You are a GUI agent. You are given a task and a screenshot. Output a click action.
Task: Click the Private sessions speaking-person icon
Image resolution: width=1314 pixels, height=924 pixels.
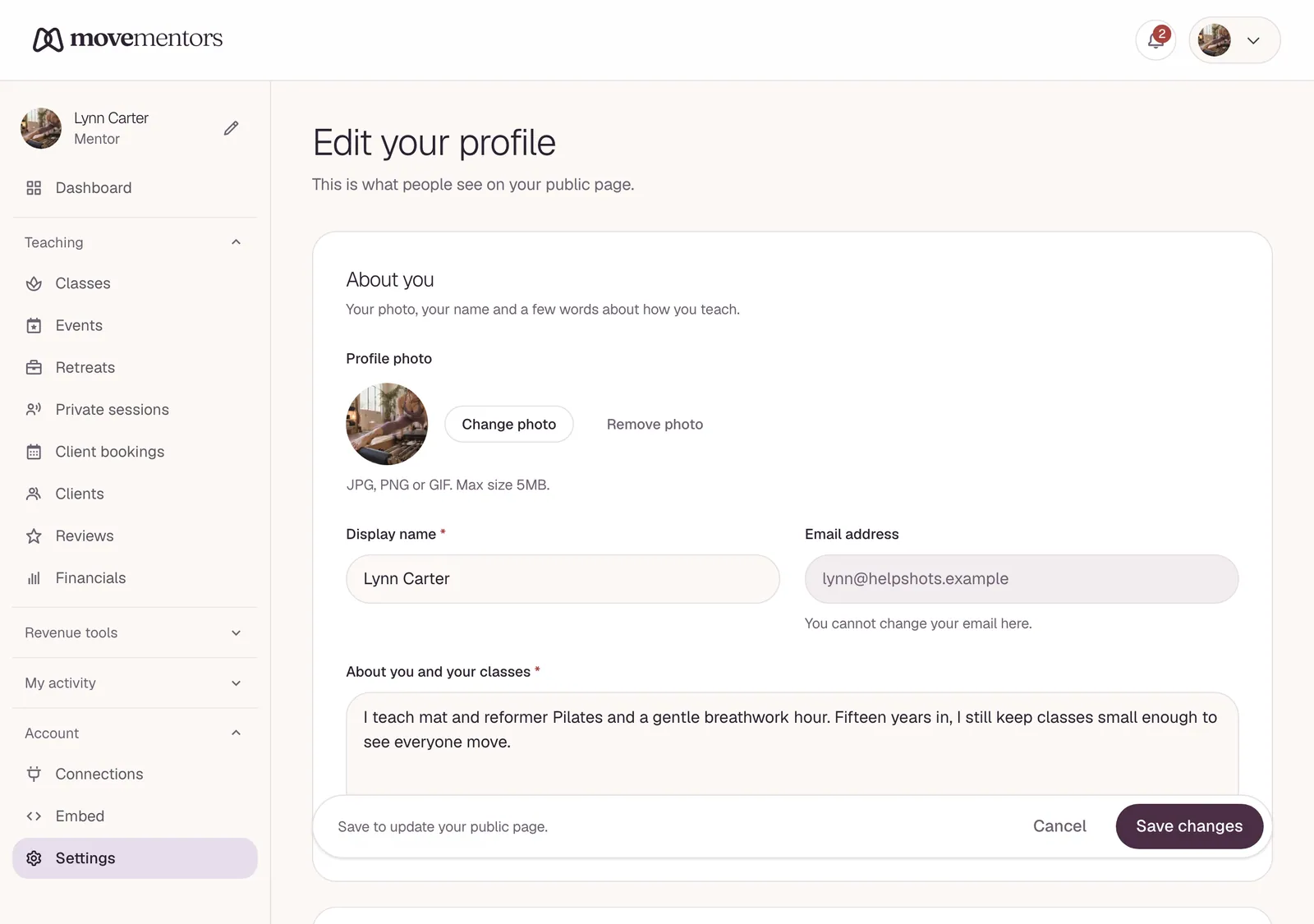click(x=34, y=409)
